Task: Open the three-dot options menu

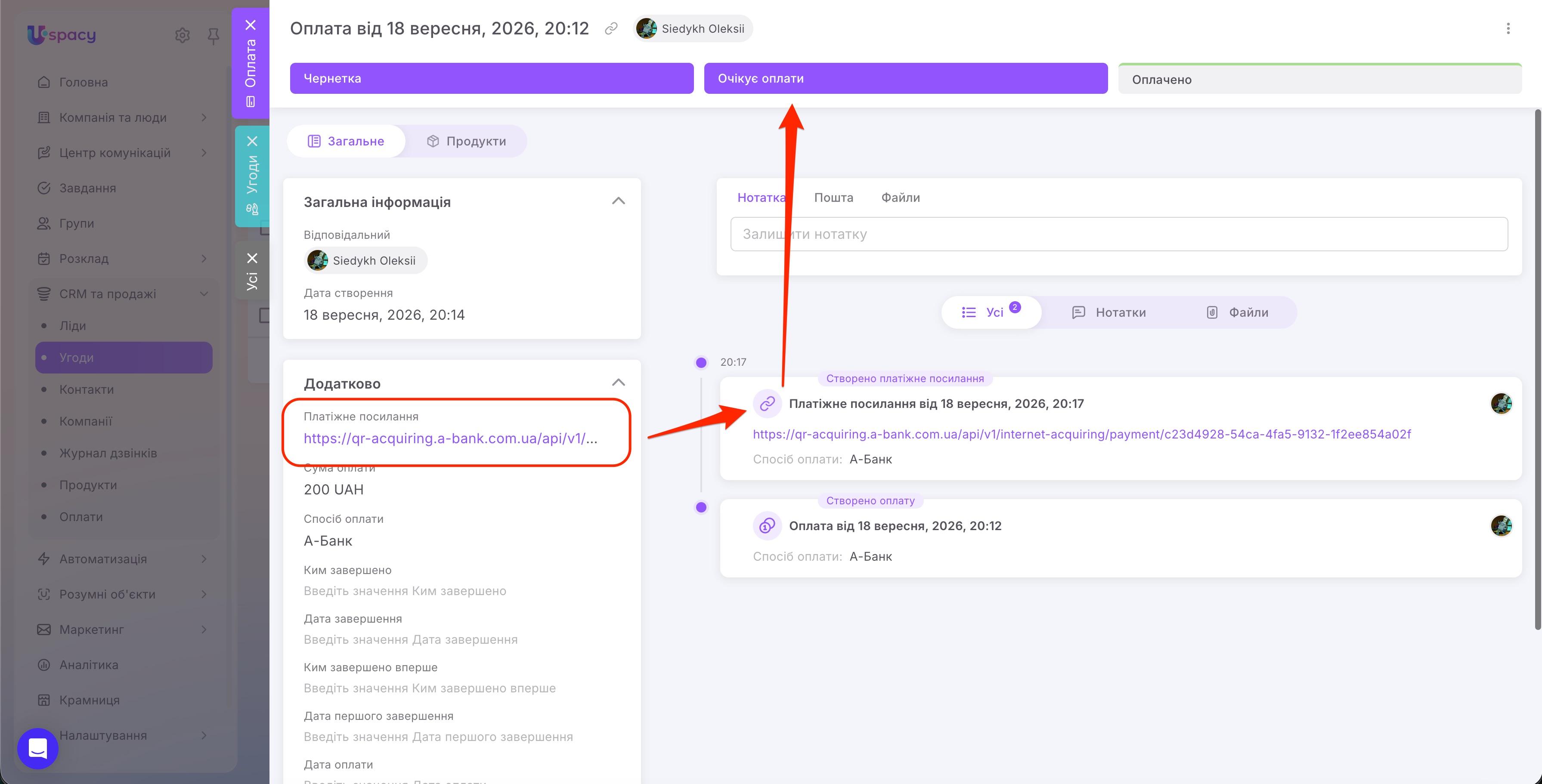Action: tap(1508, 29)
